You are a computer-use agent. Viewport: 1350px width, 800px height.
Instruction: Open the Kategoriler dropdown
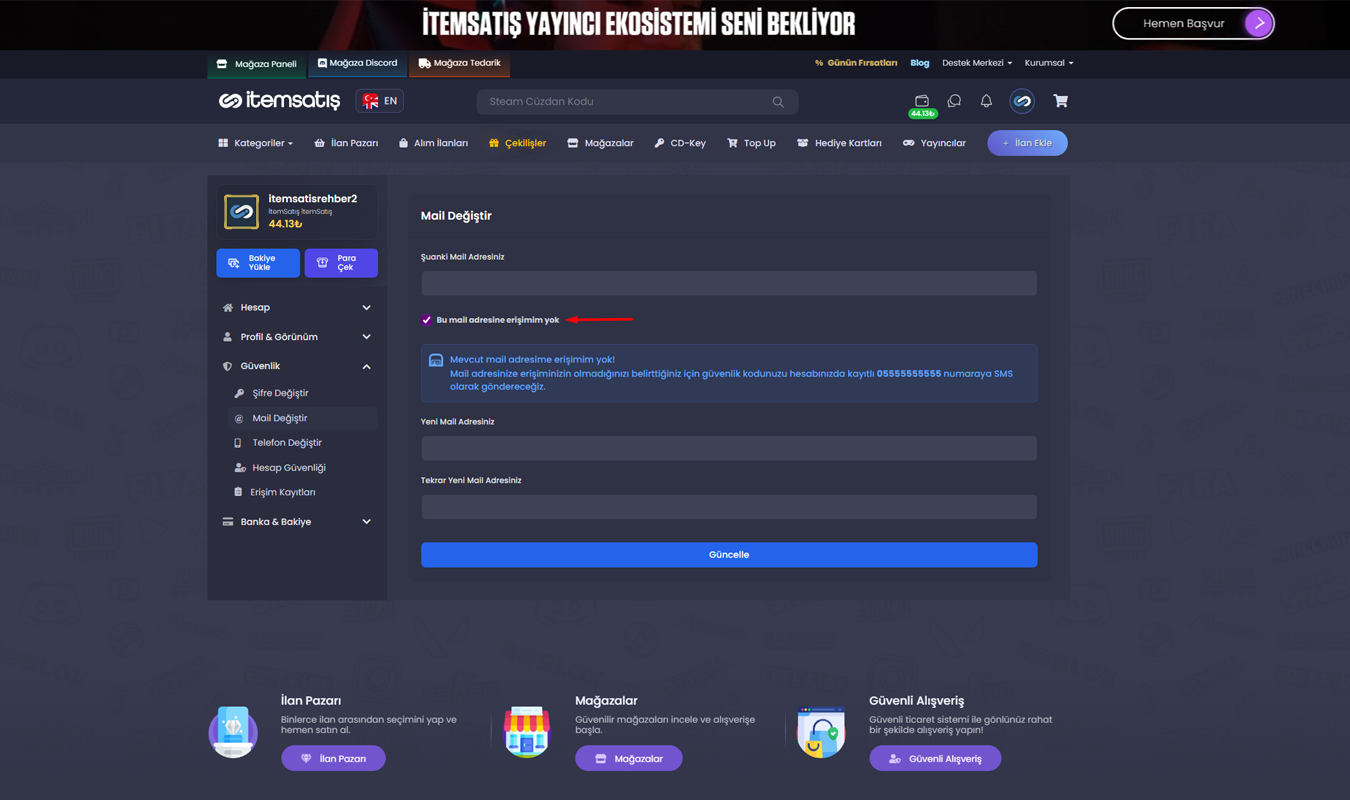[x=256, y=143]
